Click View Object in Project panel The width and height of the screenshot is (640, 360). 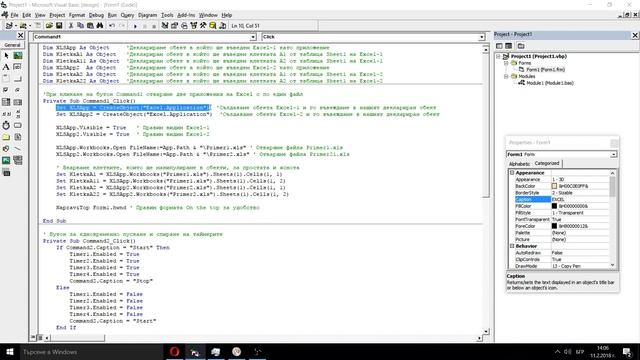[509, 46]
